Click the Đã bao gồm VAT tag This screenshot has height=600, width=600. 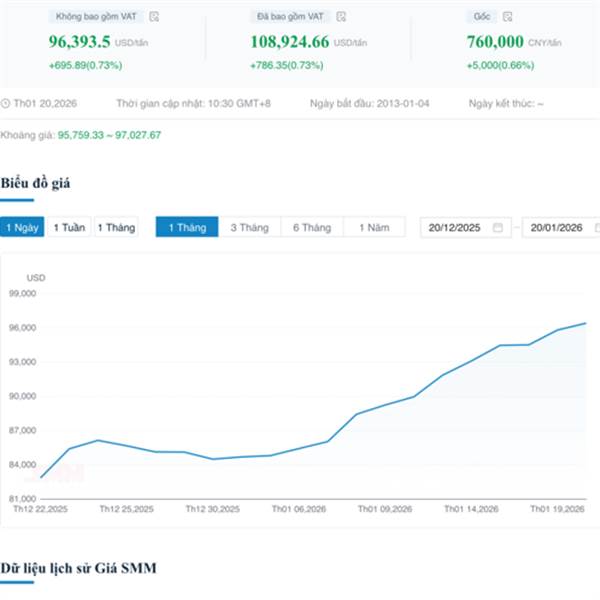coord(291,17)
